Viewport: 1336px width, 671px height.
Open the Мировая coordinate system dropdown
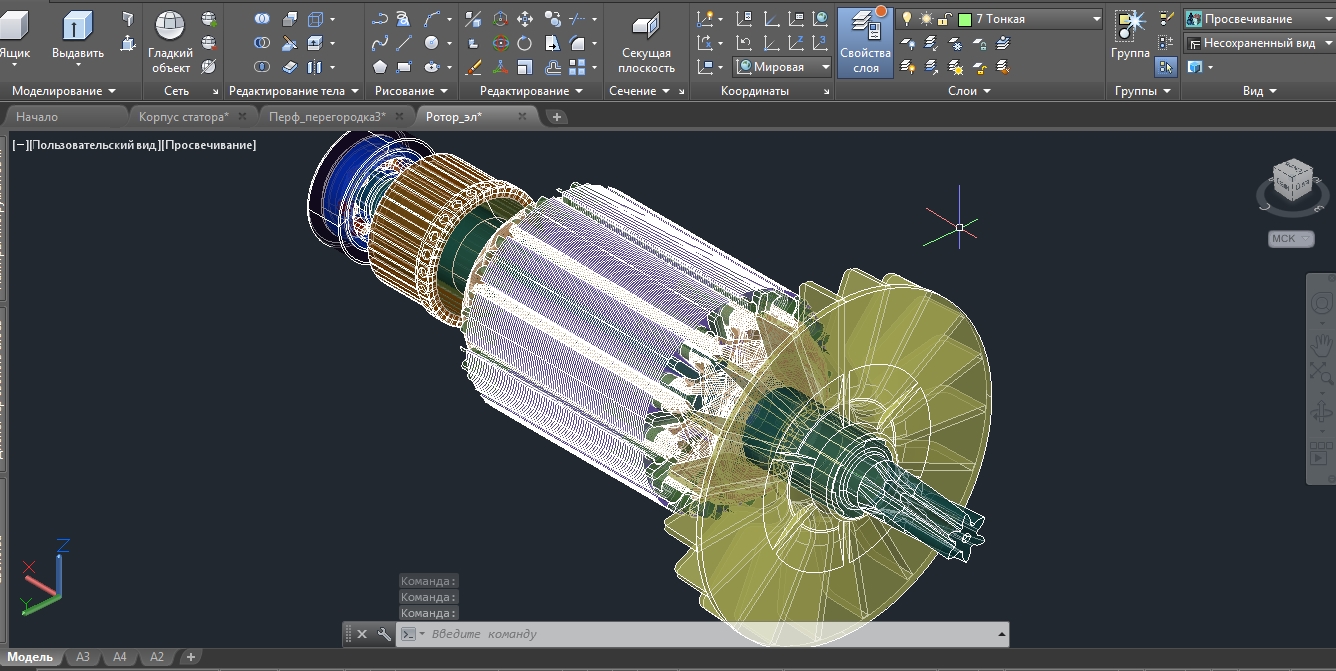(x=782, y=67)
